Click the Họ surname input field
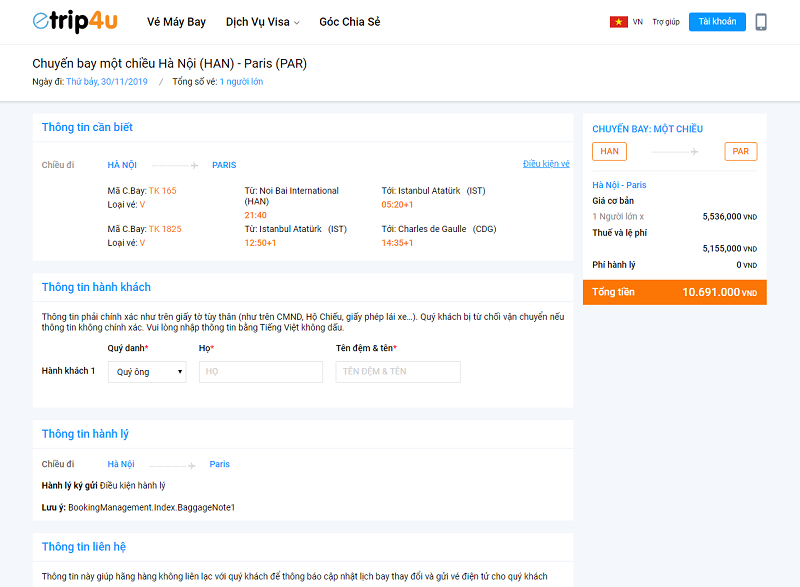Screen dimensions: 800x587 point(261,372)
